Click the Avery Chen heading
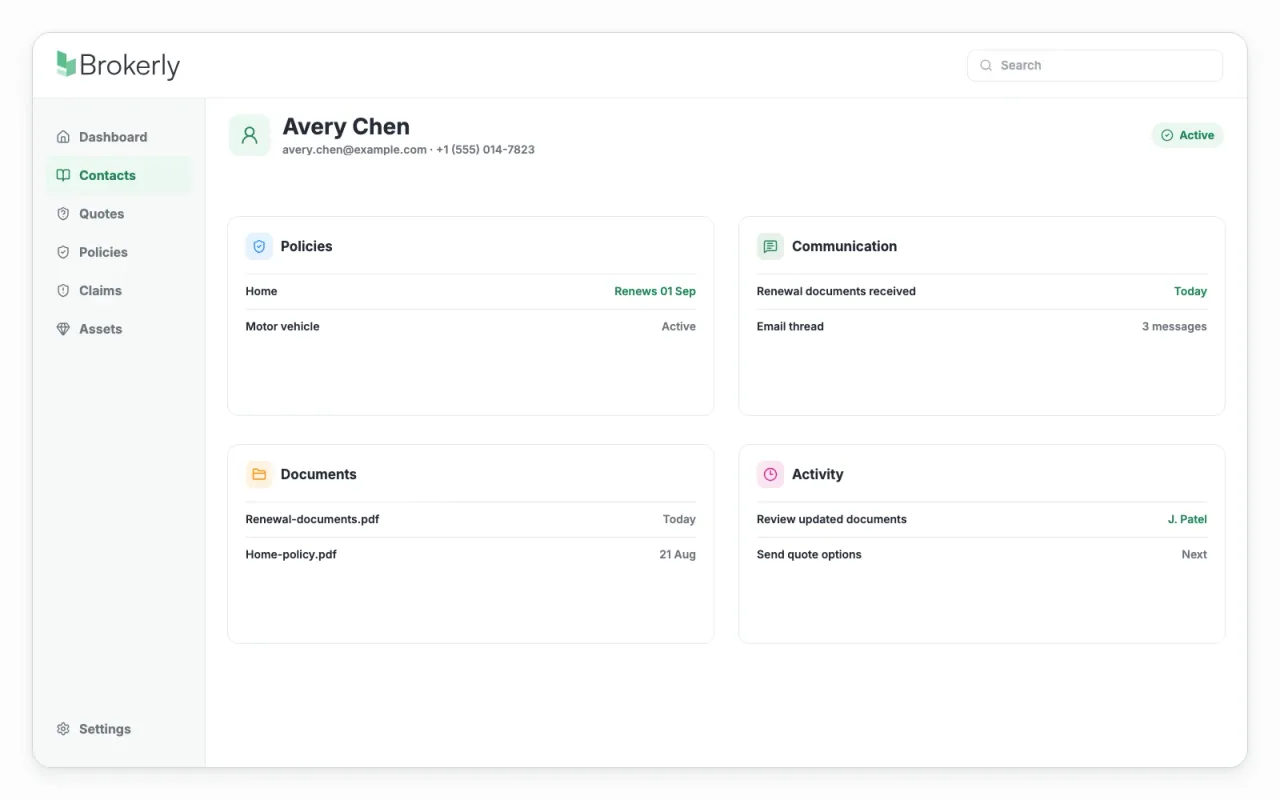The image size is (1280, 800). (x=346, y=127)
